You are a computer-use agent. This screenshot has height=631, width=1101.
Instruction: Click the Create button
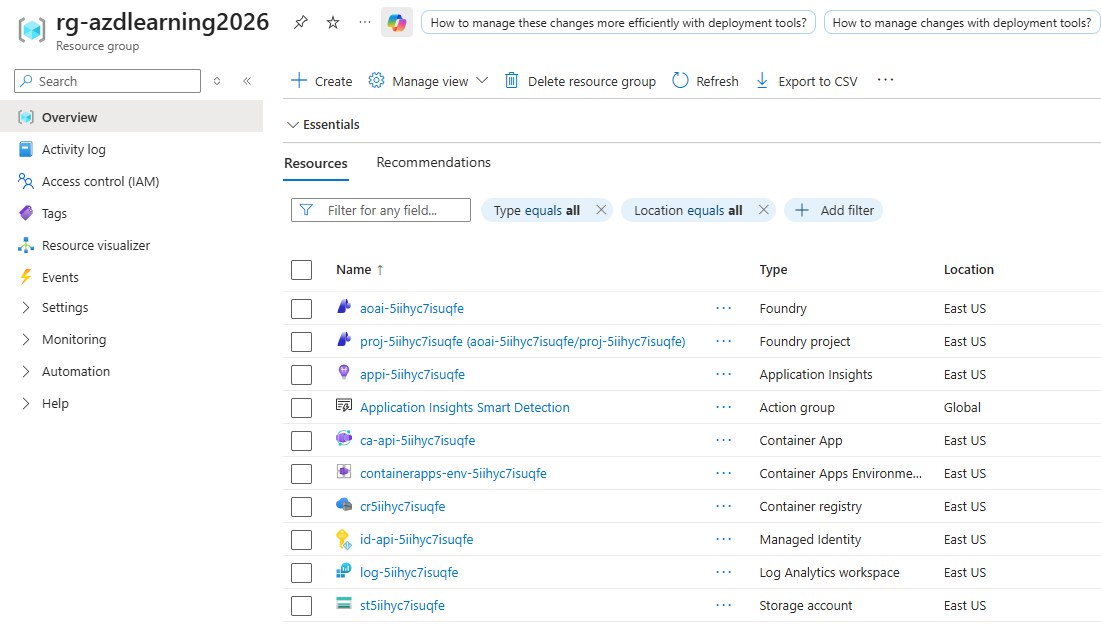[x=322, y=81]
